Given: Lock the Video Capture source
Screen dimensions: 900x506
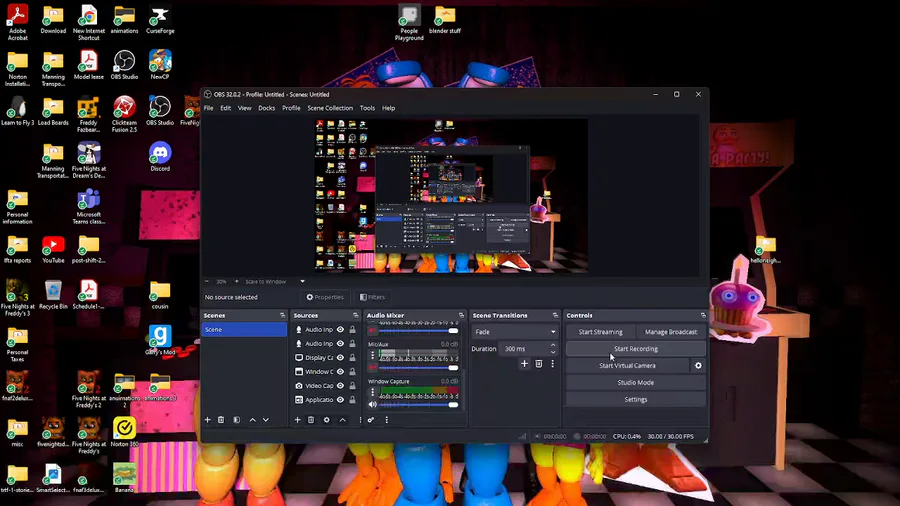Looking at the screenshot, I should [352, 386].
